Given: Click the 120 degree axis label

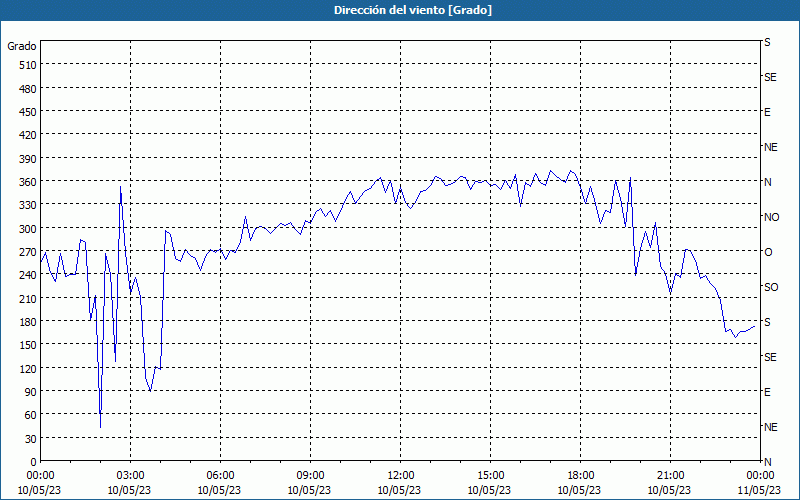Looking at the screenshot, I should [28, 369].
